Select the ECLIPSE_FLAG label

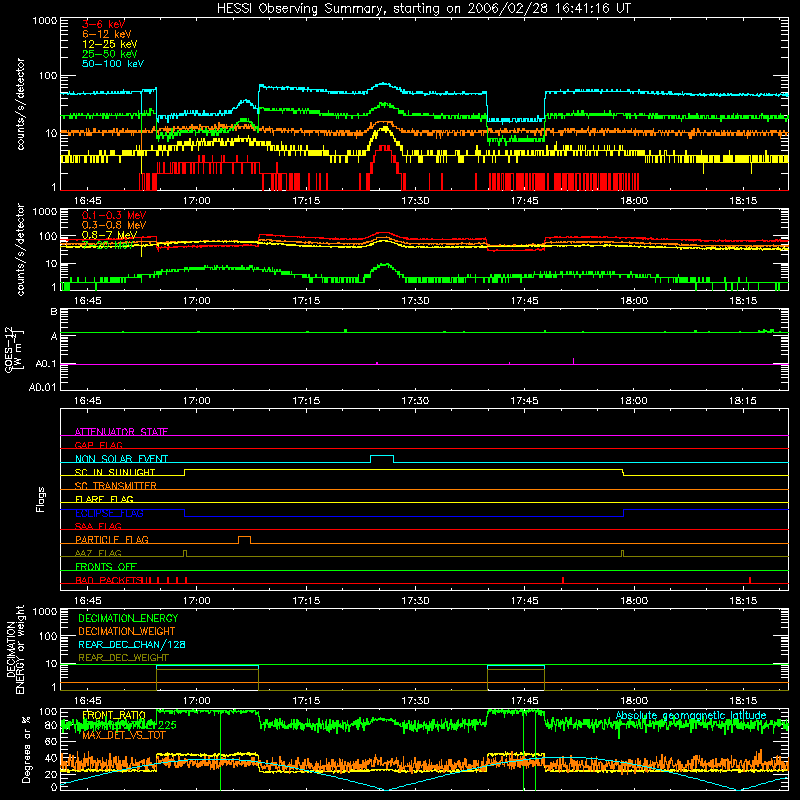coord(109,513)
